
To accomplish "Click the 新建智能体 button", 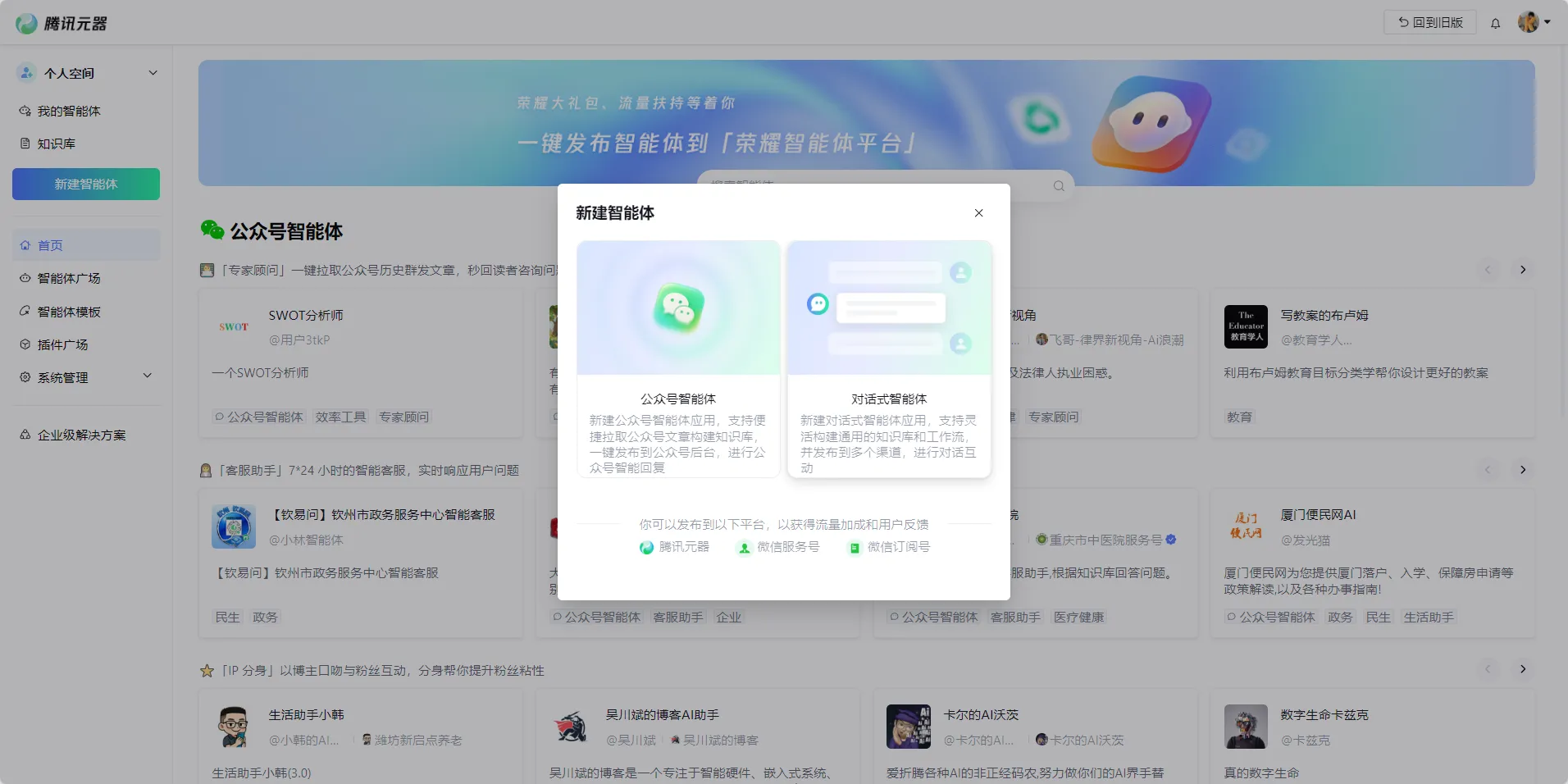I will pos(86,185).
